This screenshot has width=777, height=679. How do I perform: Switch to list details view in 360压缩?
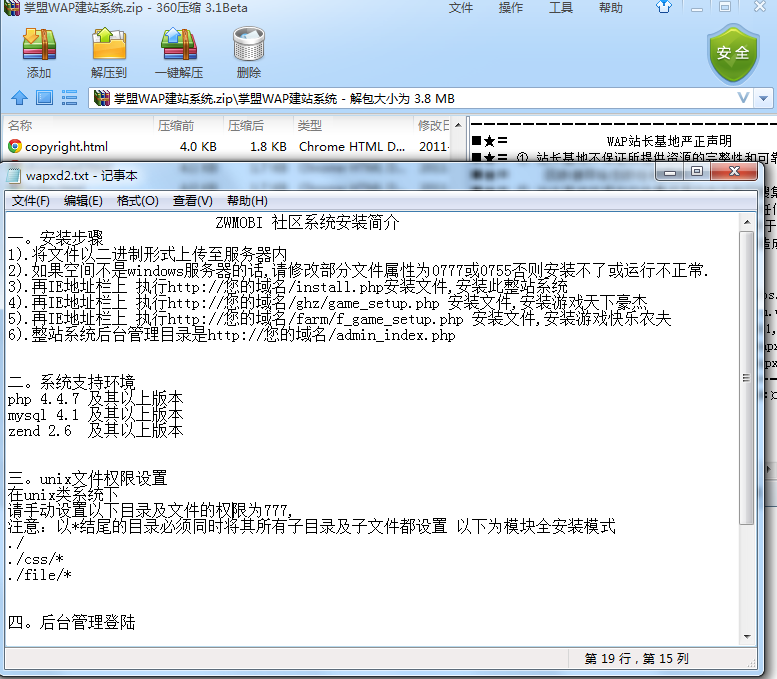click(x=69, y=98)
